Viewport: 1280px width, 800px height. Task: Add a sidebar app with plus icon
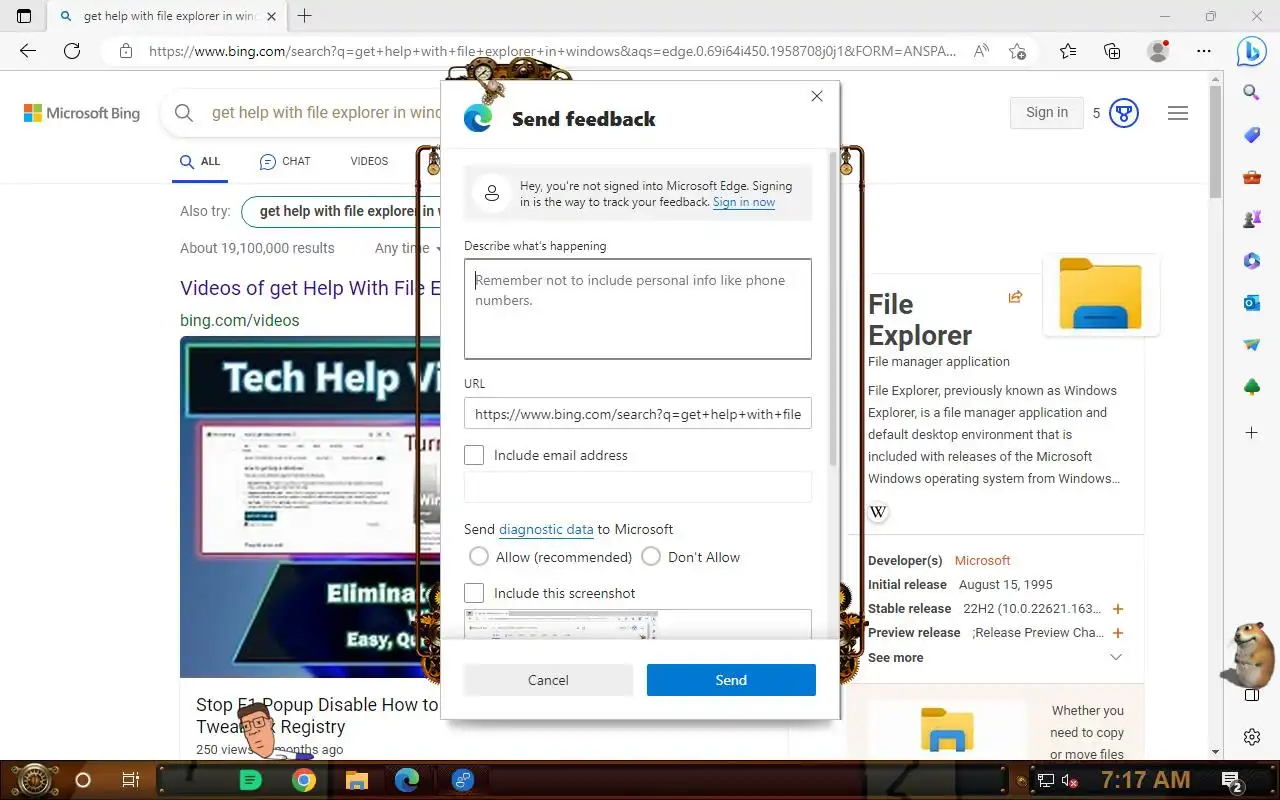pyautogui.click(x=1251, y=432)
